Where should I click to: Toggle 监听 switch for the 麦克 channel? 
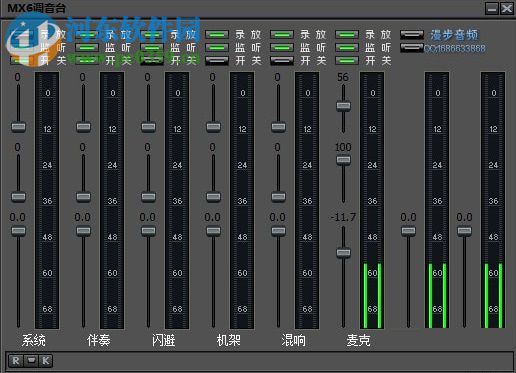[x=347, y=48]
